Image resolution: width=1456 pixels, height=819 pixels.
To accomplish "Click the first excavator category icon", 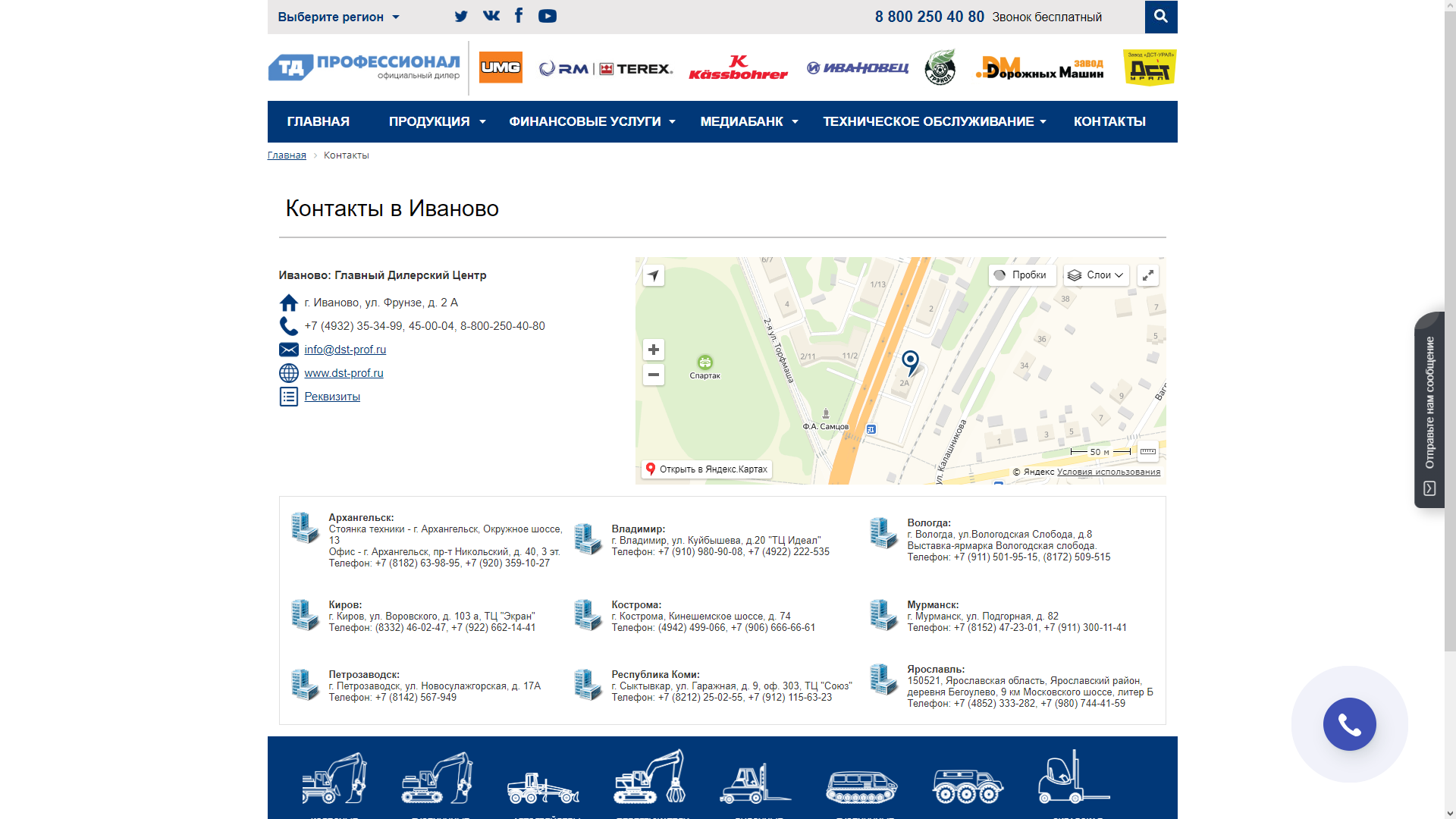I will click(334, 777).
